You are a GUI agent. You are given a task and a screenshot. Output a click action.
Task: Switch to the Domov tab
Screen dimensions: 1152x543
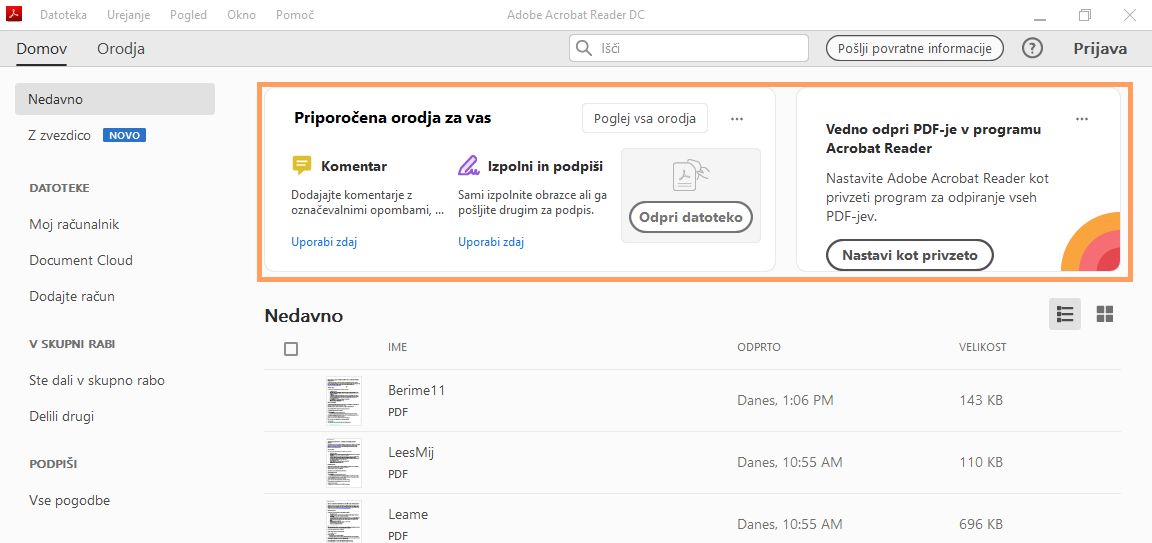coord(41,49)
